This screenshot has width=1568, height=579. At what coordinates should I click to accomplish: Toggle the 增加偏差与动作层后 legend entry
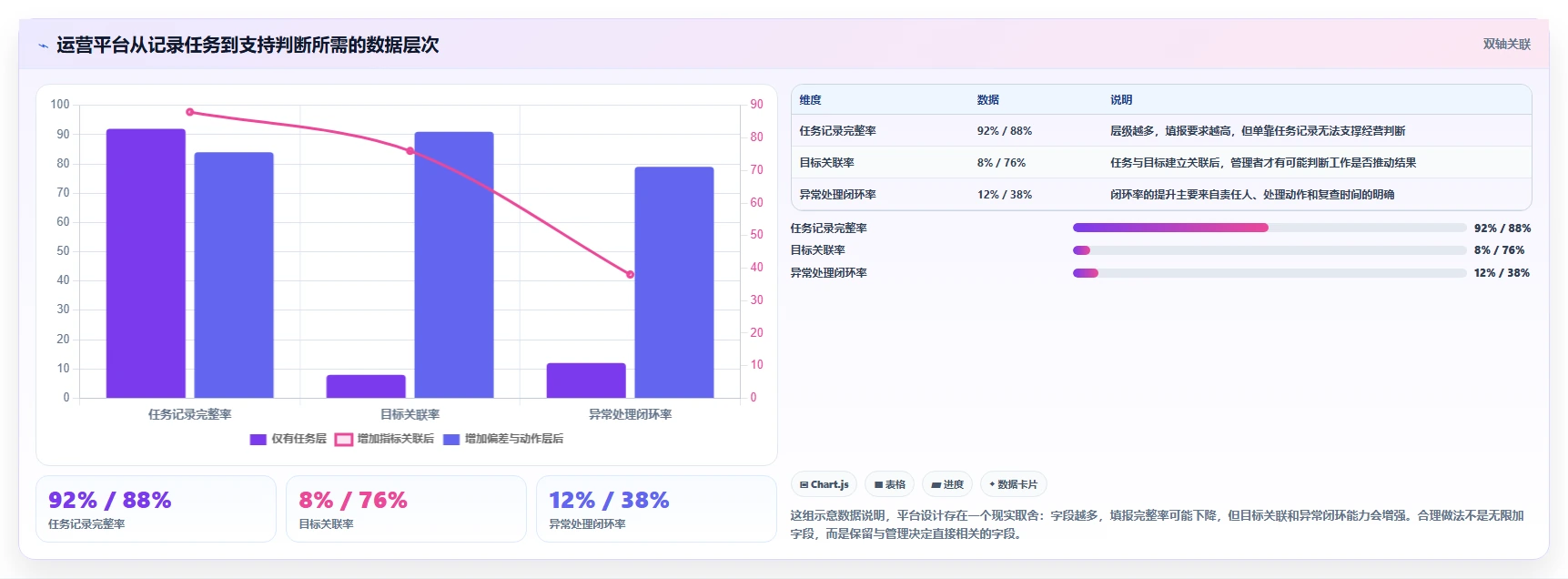pyautogui.click(x=503, y=439)
